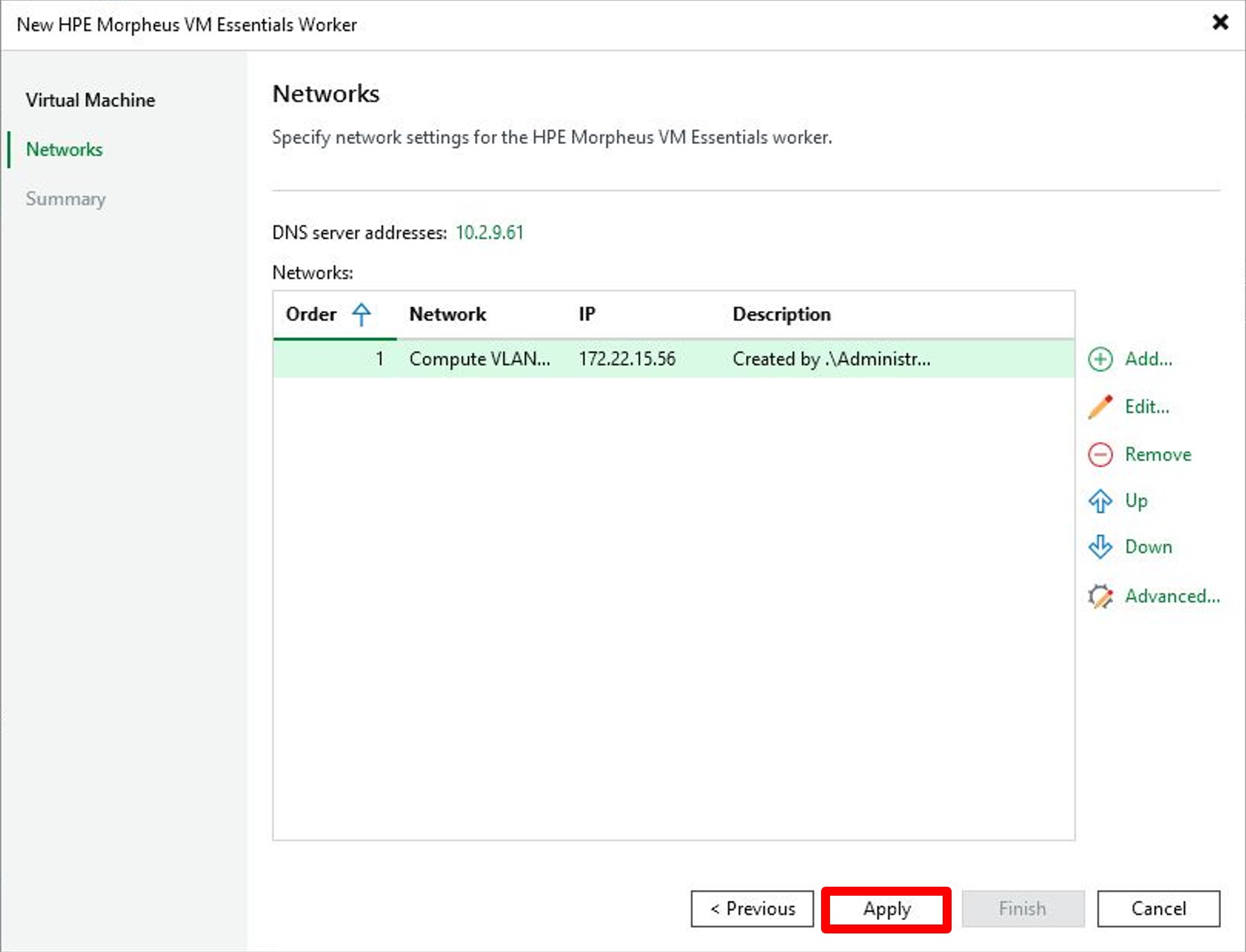Click the Edit... link text

(1147, 407)
